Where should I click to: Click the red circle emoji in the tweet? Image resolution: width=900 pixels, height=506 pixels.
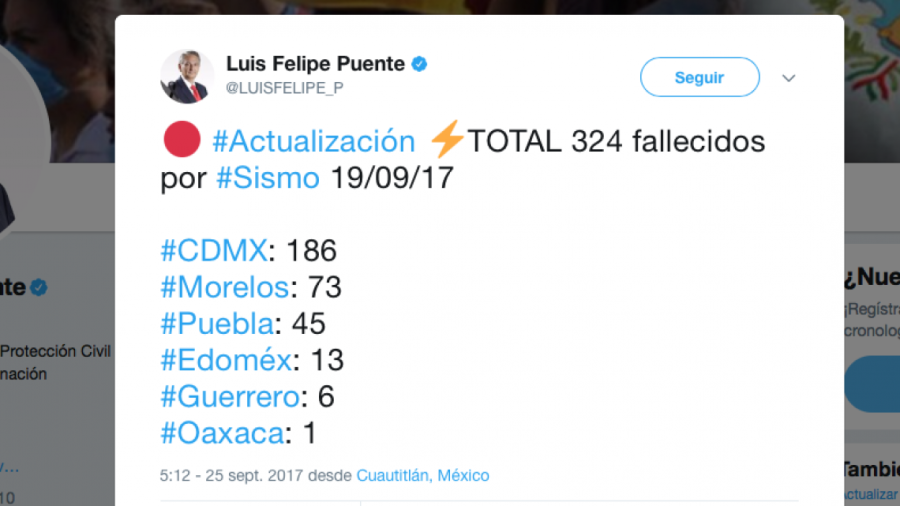click(x=182, y=141)
